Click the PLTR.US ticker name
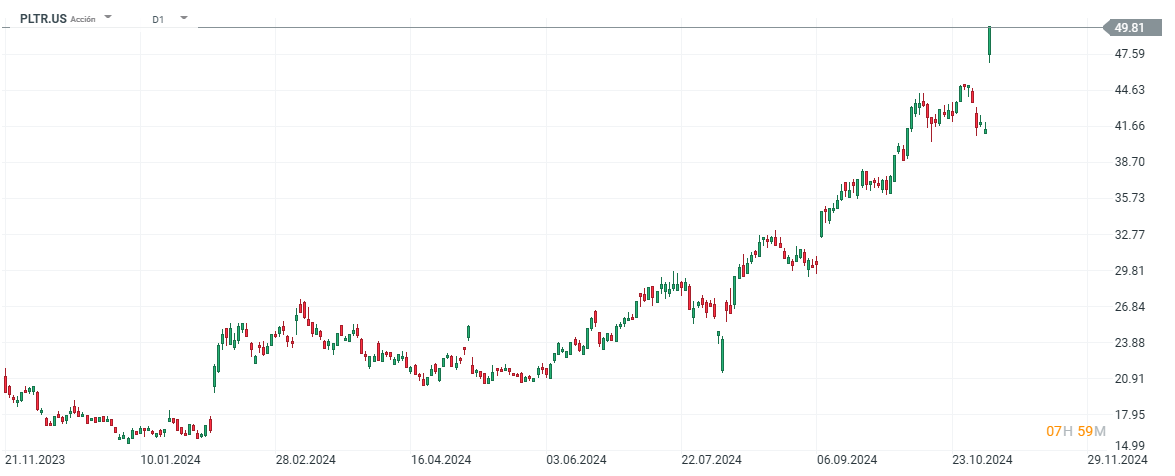This screenshot has width=1175, height=476. (x=43, y=19)
